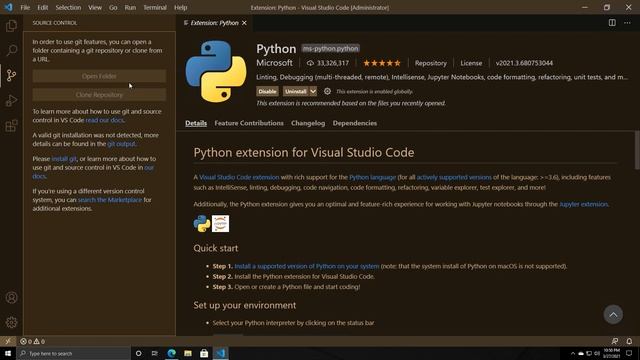640x360 pixels.
Task: Click the small Python logo badge
Action: [202, 224]
